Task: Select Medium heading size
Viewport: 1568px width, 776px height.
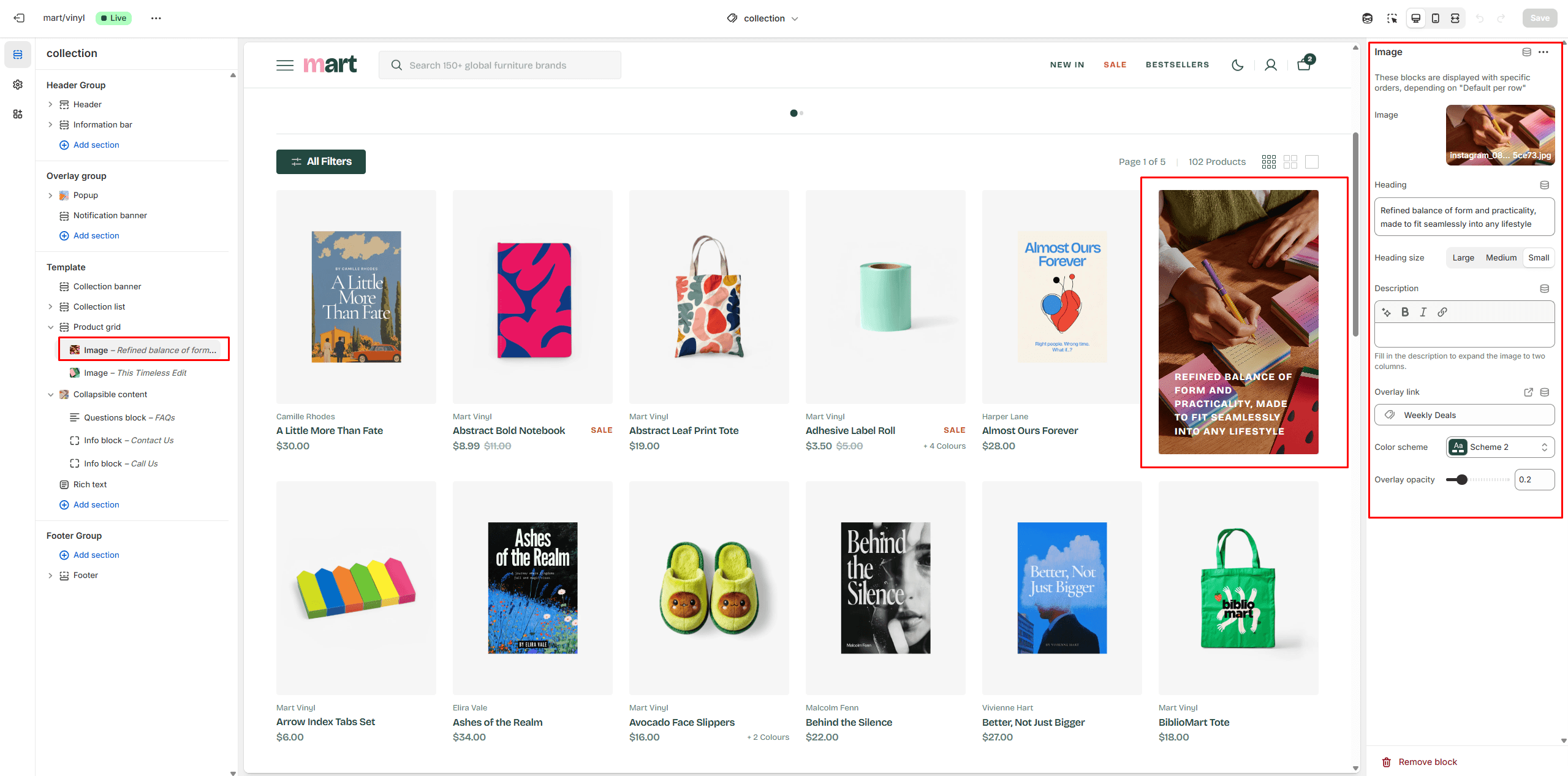Action: pyautogui.click(x=1501, y=257)
